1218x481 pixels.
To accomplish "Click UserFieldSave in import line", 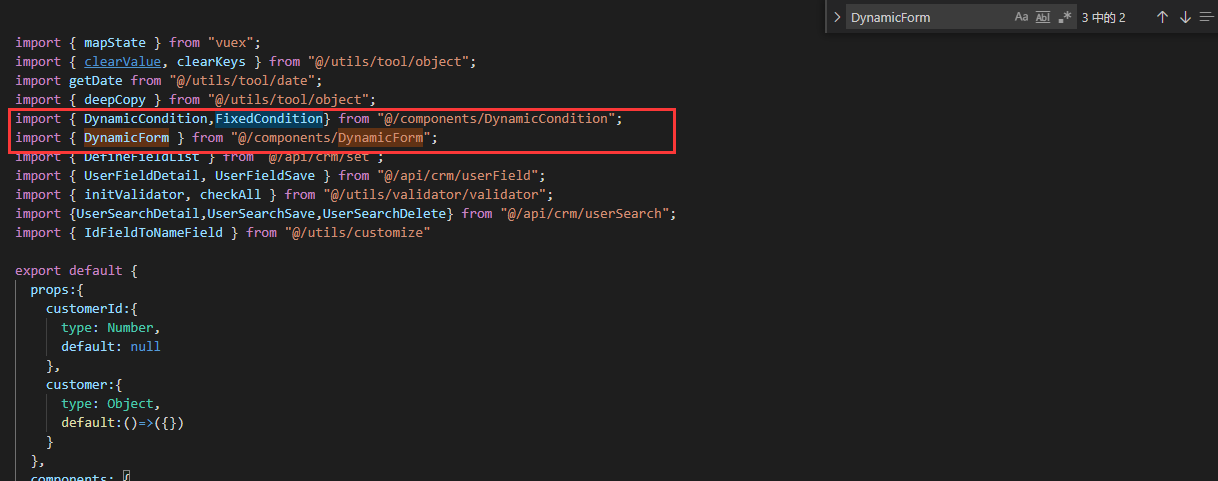I will coord(265,175).
